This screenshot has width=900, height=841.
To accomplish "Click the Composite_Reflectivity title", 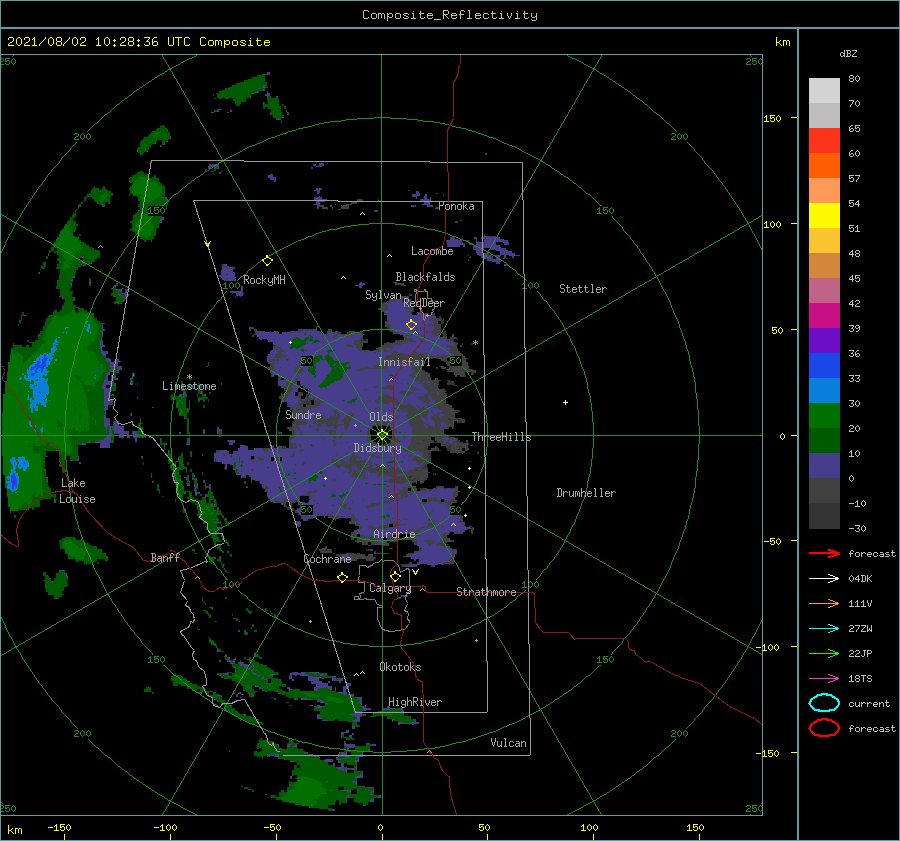I will point(450,15).
